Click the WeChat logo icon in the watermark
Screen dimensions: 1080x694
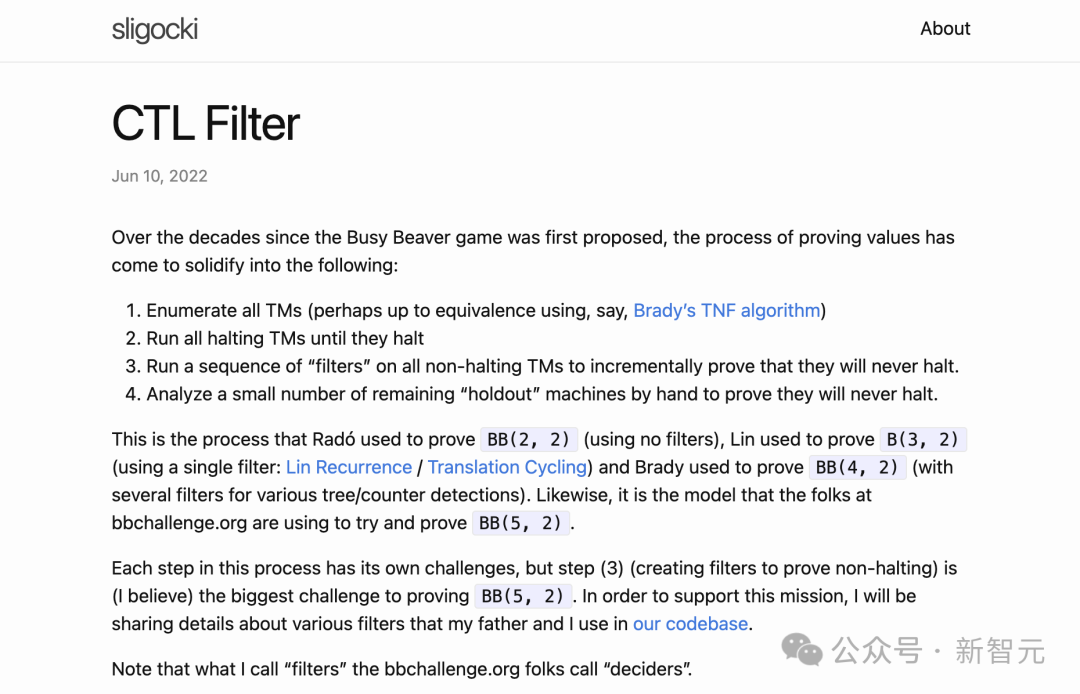[802, 650]
